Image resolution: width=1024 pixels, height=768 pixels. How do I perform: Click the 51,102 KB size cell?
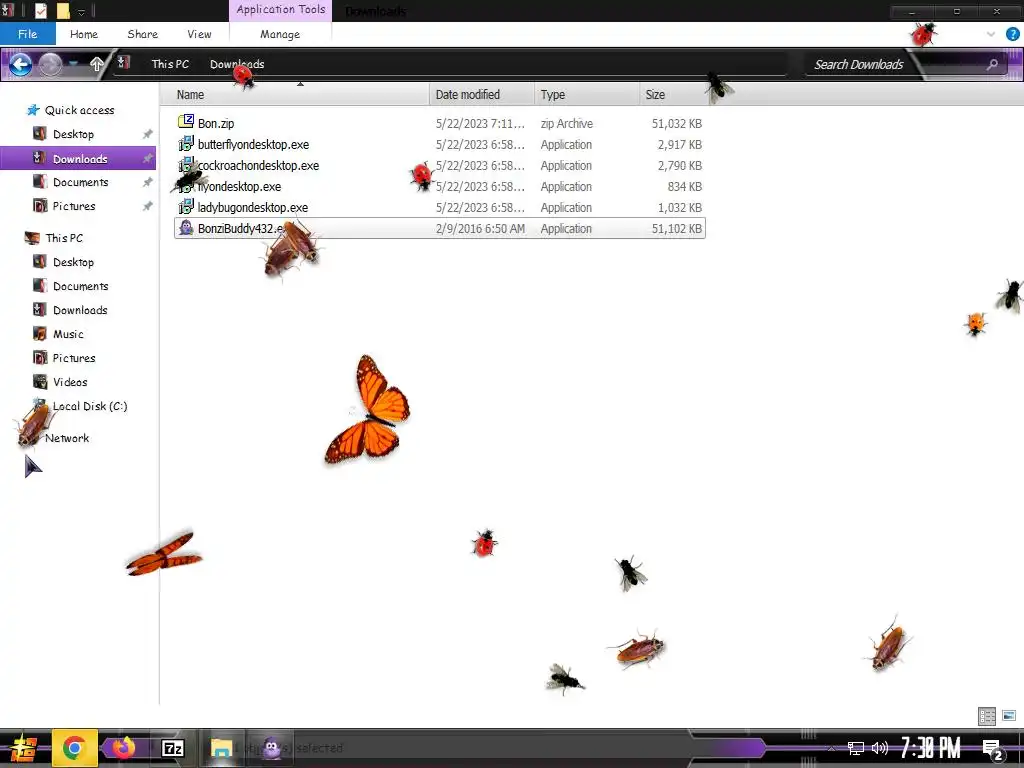[677, 229]
